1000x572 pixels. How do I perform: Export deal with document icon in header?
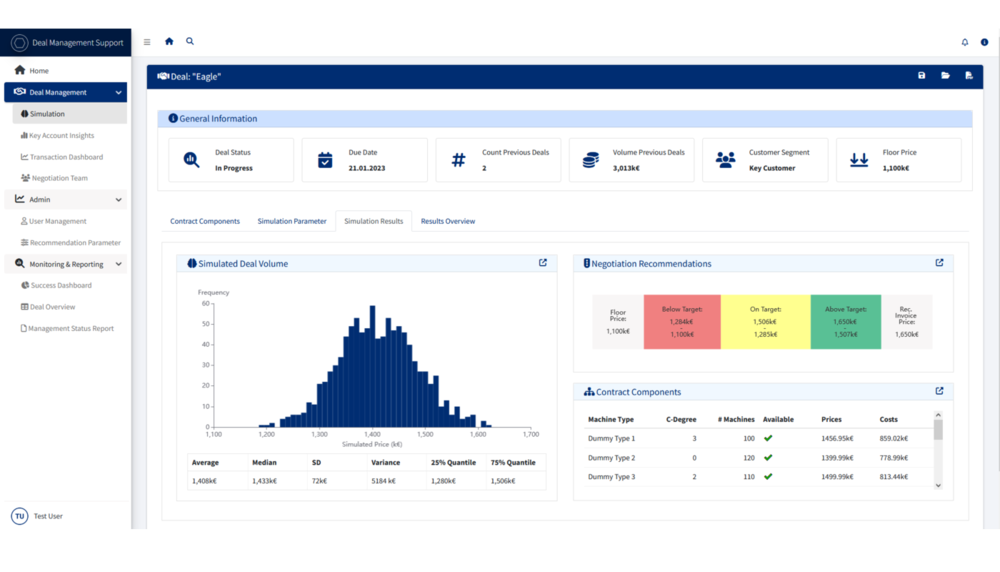(969, 76)
